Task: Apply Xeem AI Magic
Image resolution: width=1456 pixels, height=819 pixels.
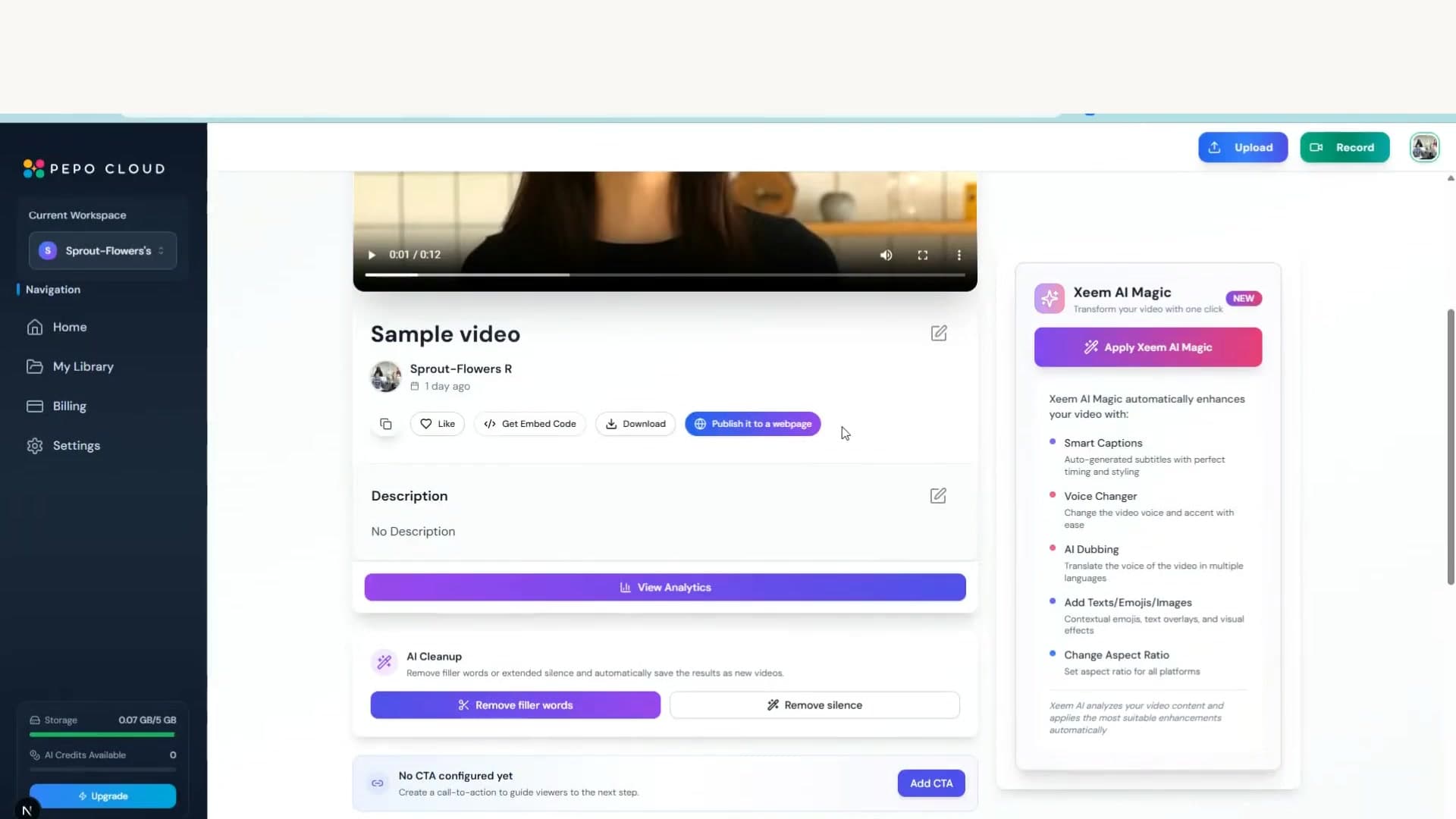Action: point(1148,347)
